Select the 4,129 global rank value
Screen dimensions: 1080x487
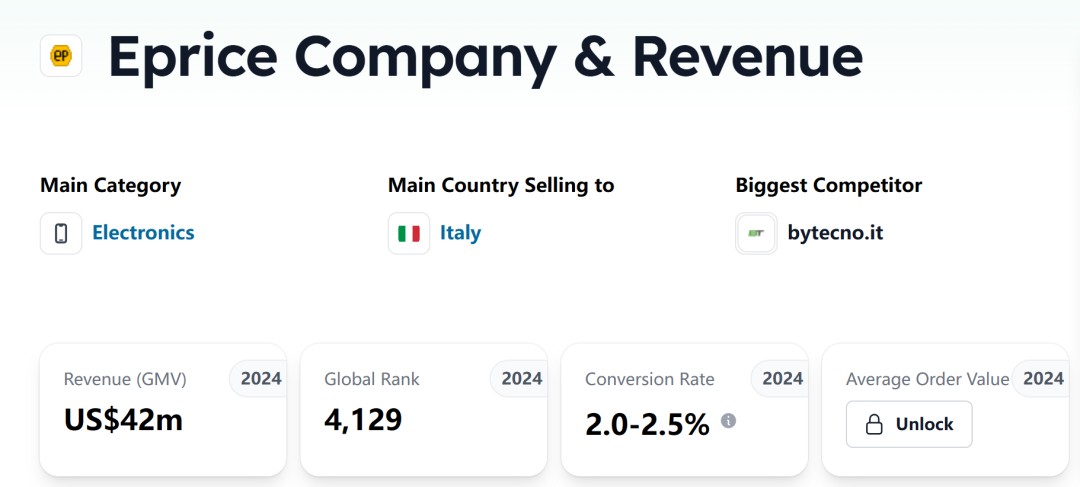tap(363, 420)
